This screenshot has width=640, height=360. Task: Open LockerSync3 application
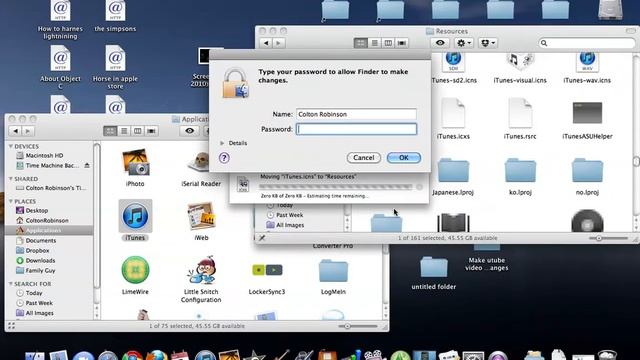click(x=267, y=270)
